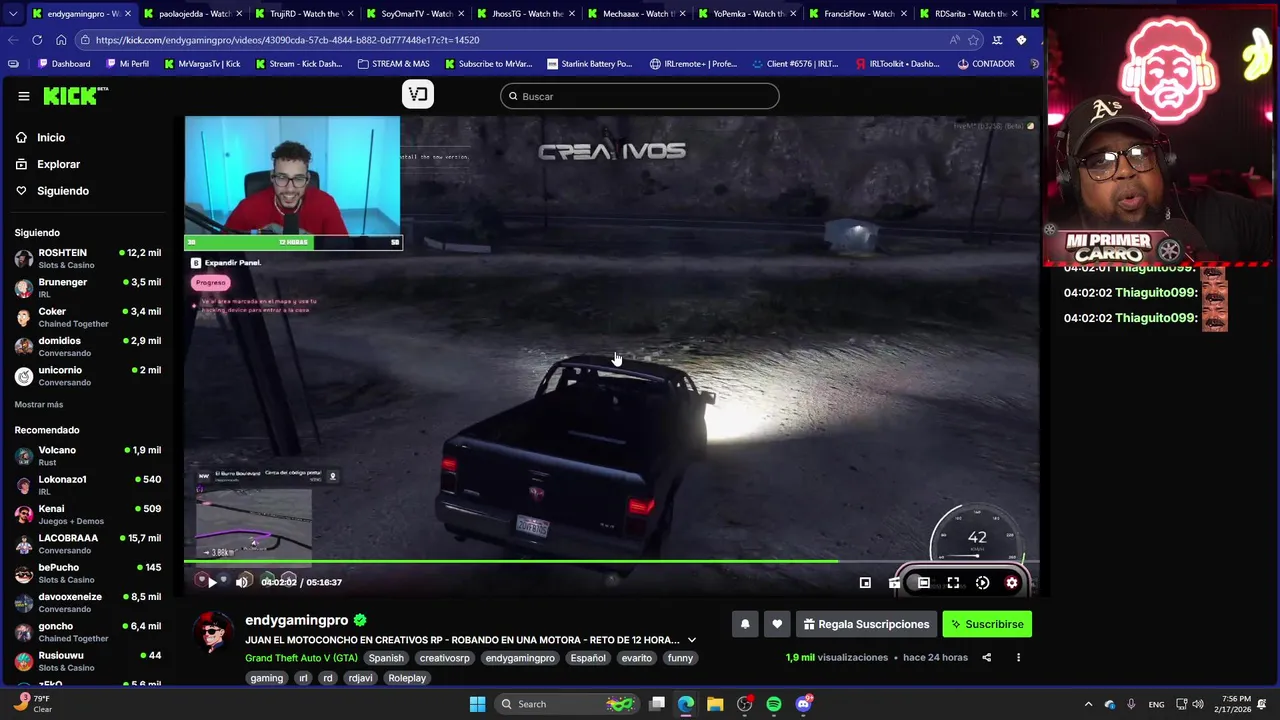1280x720 pixels.
Task: Toggle mini player mode
Action: [x=865, y=583]
